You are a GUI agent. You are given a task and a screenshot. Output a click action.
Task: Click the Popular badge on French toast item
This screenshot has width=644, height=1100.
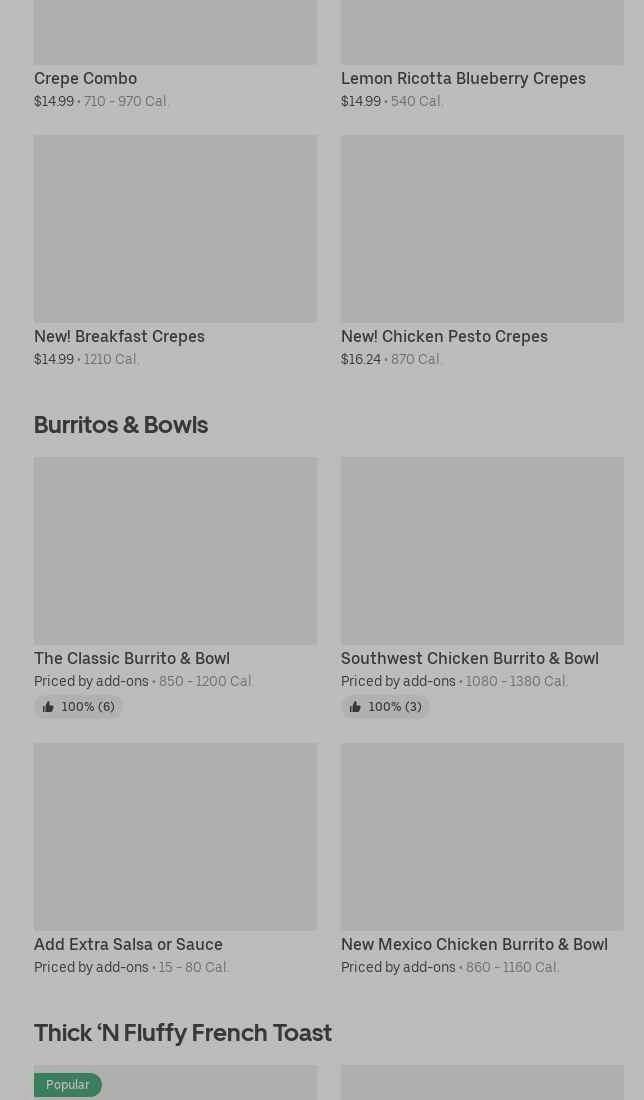68,1085
